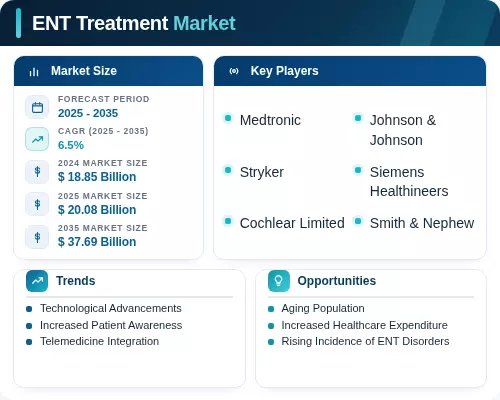Click Cochlear Limited in key players

click(x=292, y=223)
